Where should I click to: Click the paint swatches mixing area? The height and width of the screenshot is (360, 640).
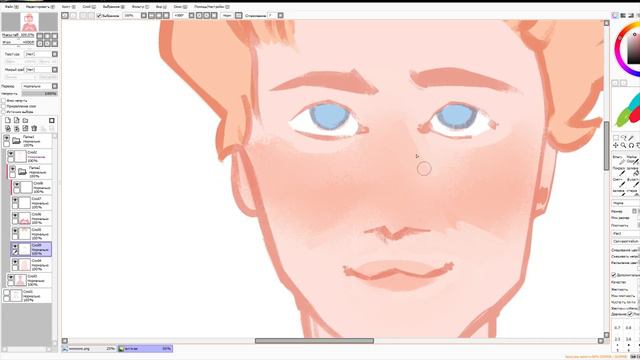626,110
